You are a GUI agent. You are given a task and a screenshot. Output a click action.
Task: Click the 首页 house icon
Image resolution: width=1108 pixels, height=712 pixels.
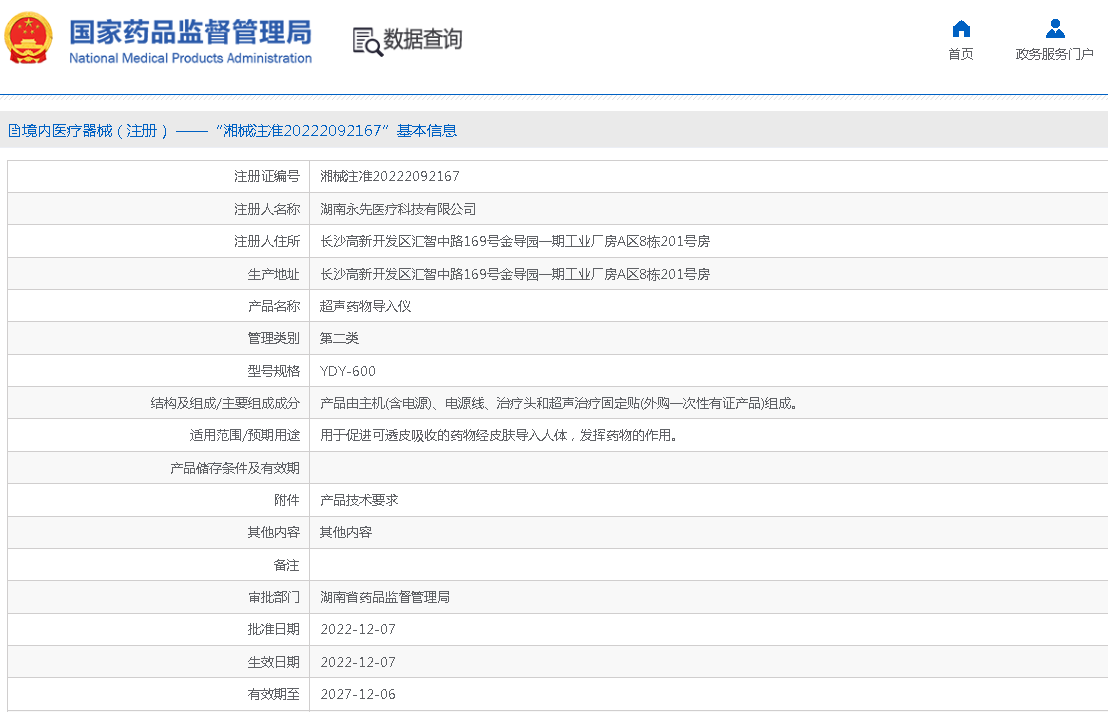[x=961, y=28]
